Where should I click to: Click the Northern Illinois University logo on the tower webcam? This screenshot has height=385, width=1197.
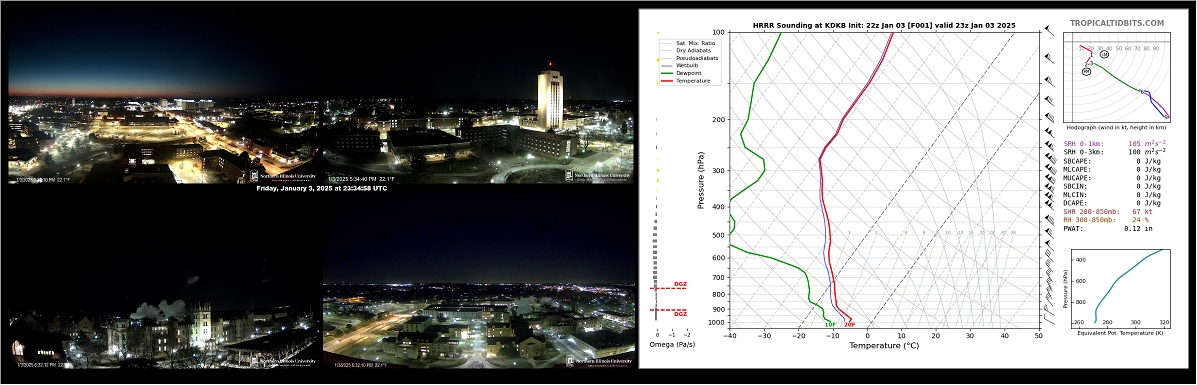click(598, 176)
